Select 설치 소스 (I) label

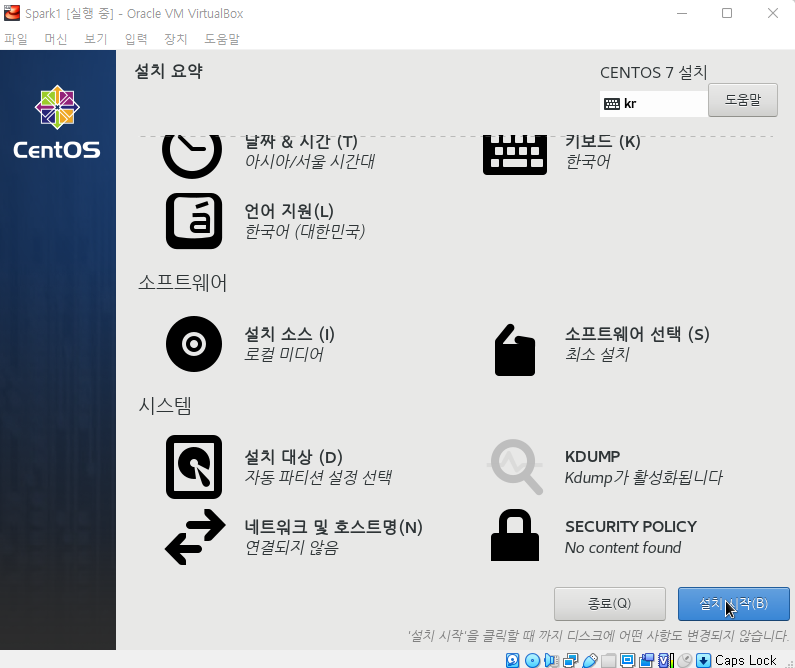290,334
